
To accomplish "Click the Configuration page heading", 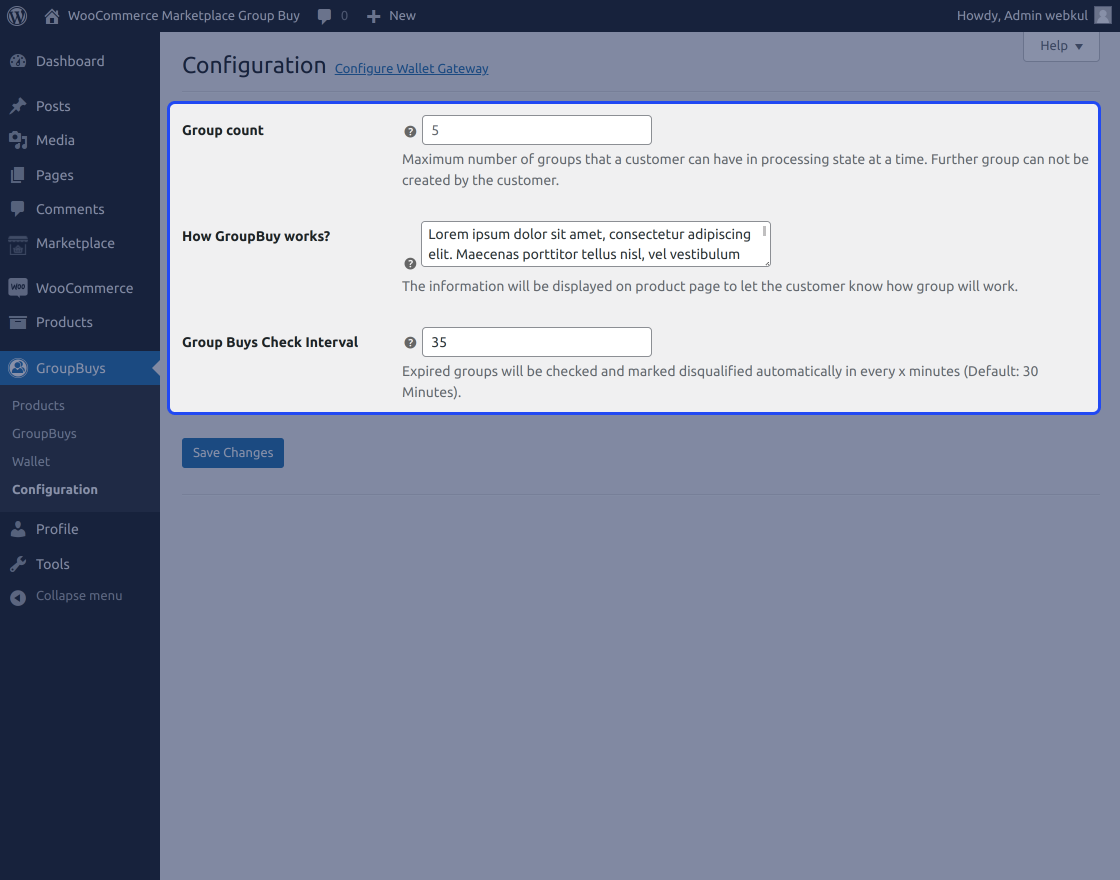I will pyautogui.click(x=254, y=66).
